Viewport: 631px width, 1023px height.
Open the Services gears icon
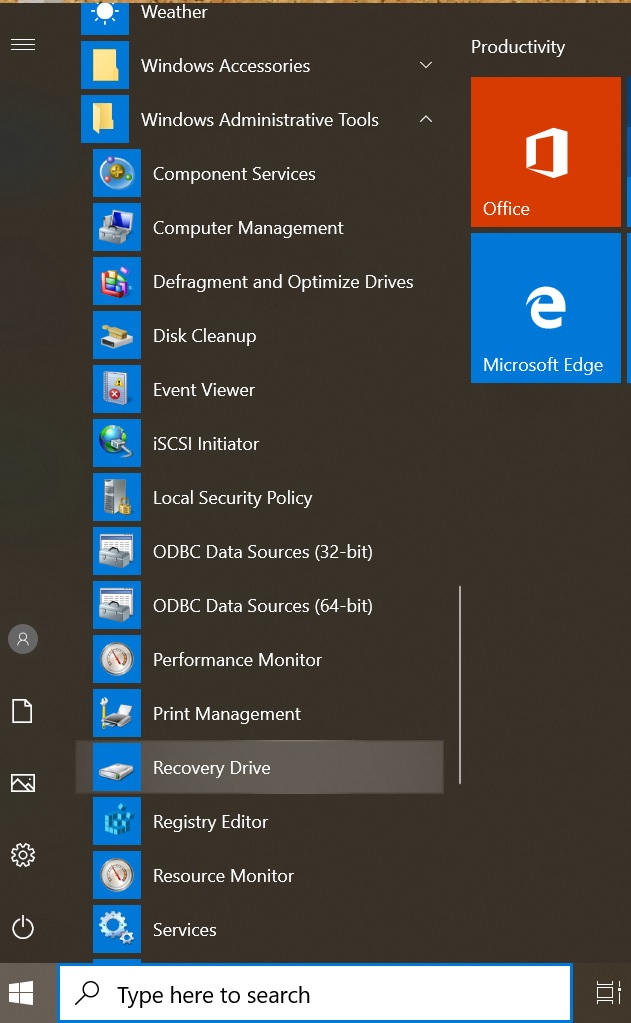[x=117, y=929]
